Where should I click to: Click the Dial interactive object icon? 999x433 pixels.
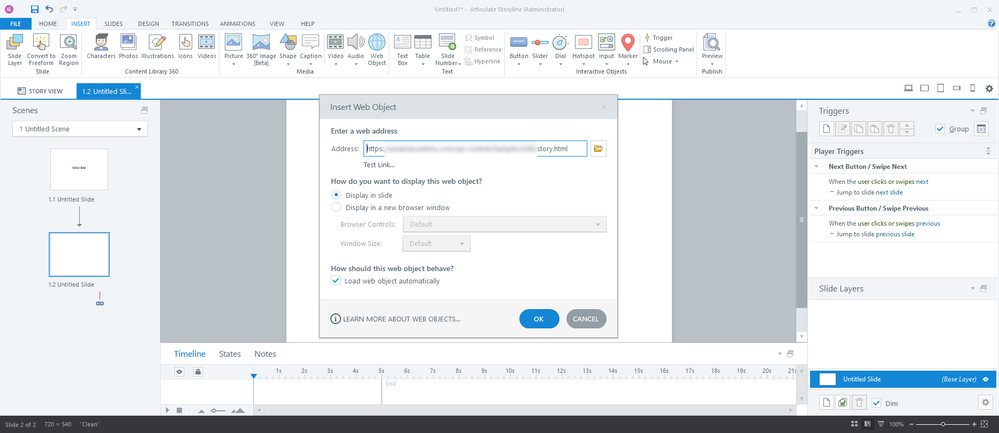point(559,46)
